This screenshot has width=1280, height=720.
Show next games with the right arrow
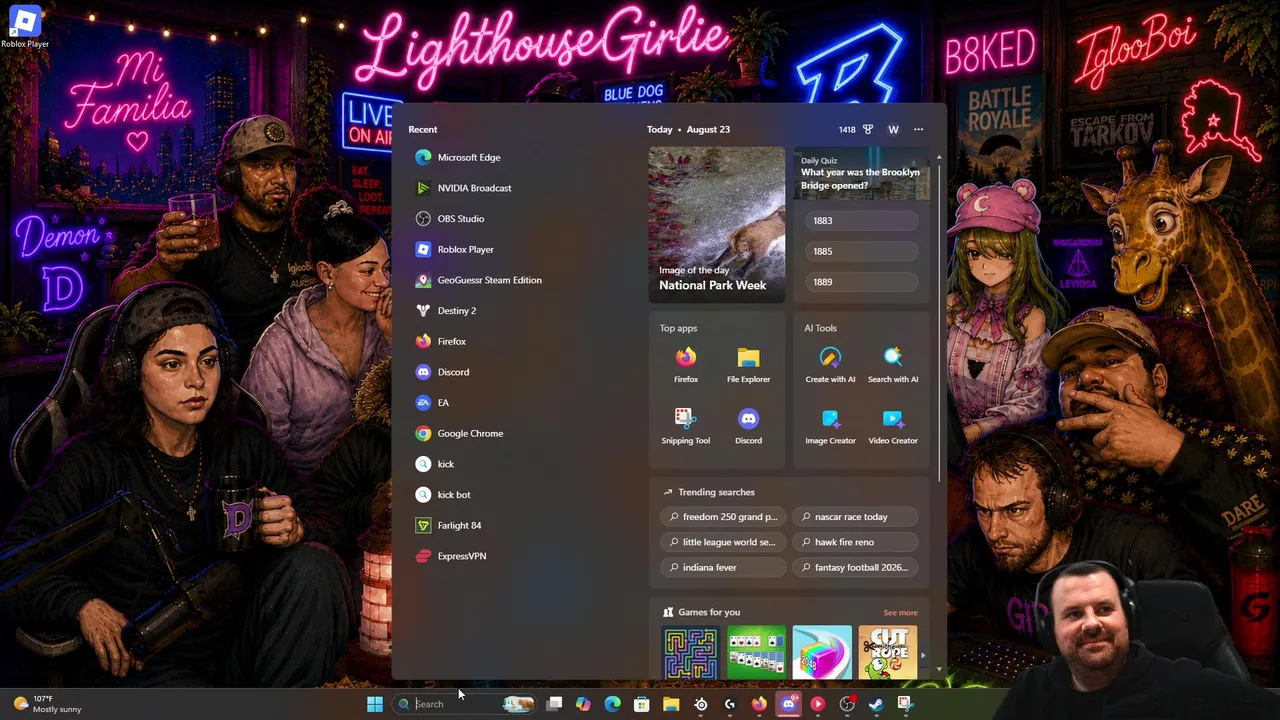pyautogui.click(x=923, y=656)
